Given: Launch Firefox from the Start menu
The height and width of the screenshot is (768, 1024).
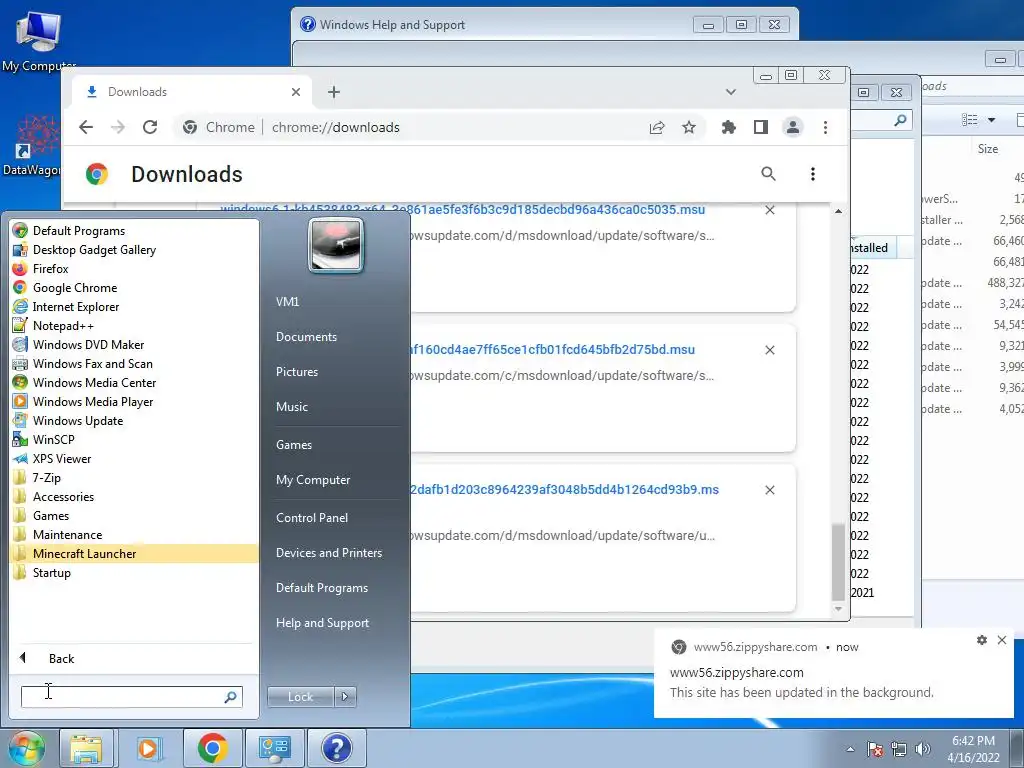Looking at the screenshot, I should [x=134, y=268].
